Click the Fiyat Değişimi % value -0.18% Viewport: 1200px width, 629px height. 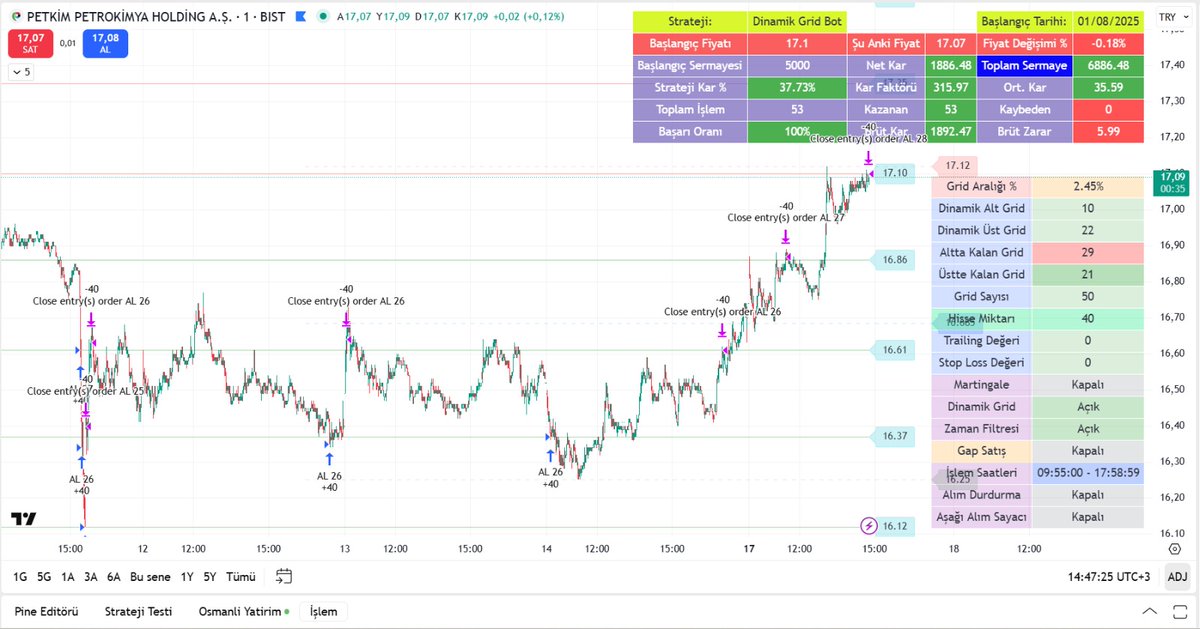(x=1107, y=43)
